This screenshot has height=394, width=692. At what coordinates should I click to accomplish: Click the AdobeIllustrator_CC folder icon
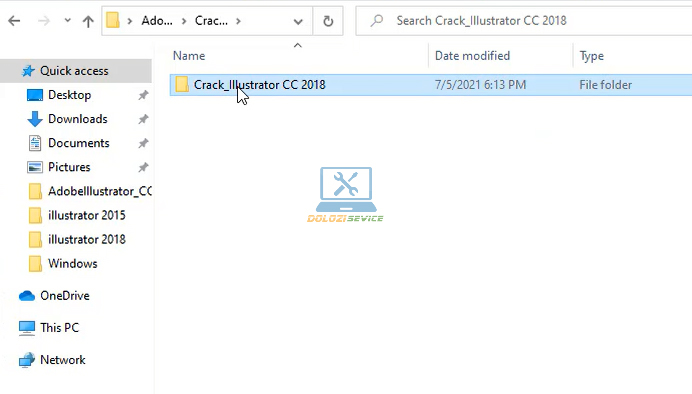[x=35, y=191]
